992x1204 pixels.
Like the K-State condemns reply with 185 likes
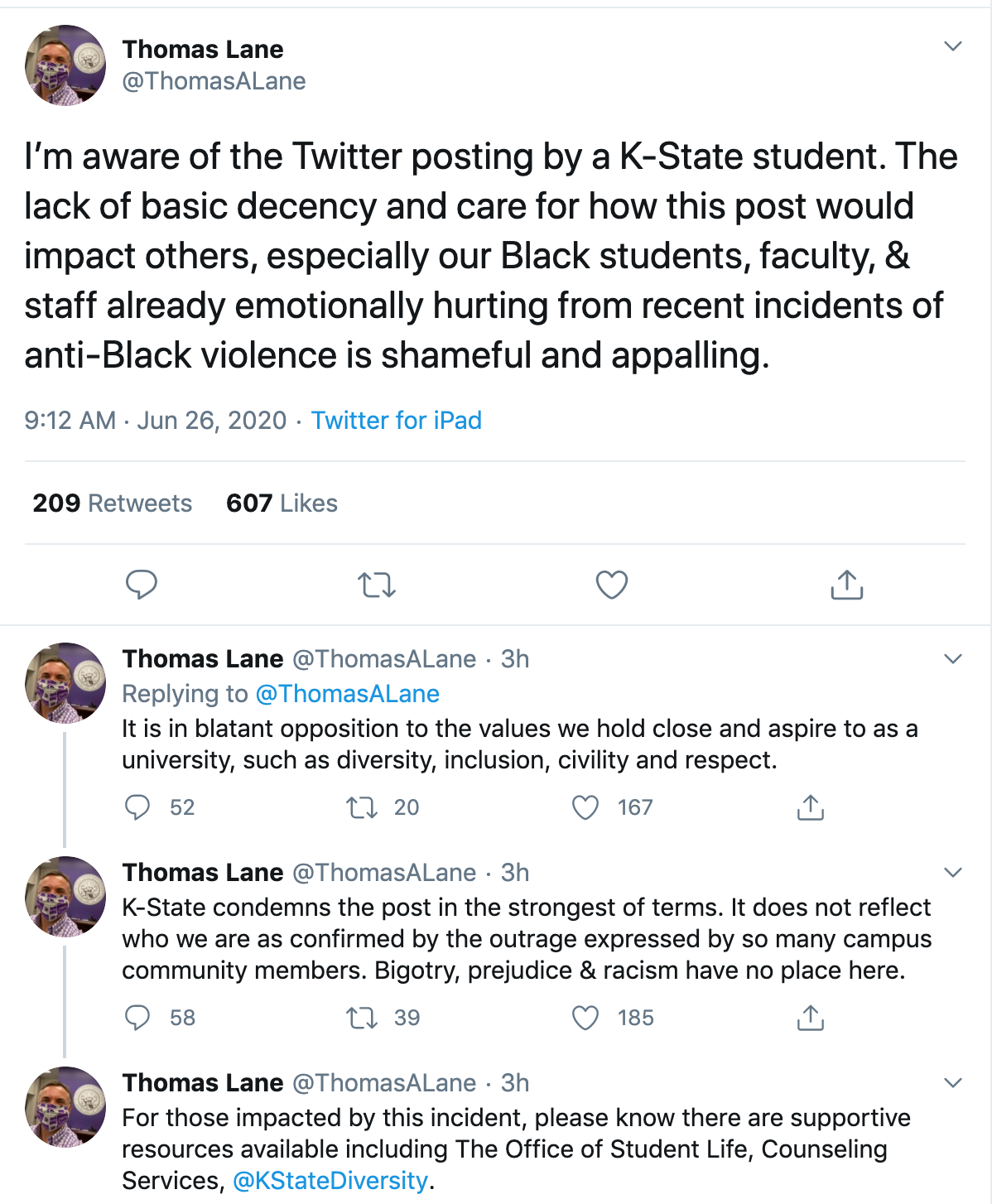(x=585, y=1017)
